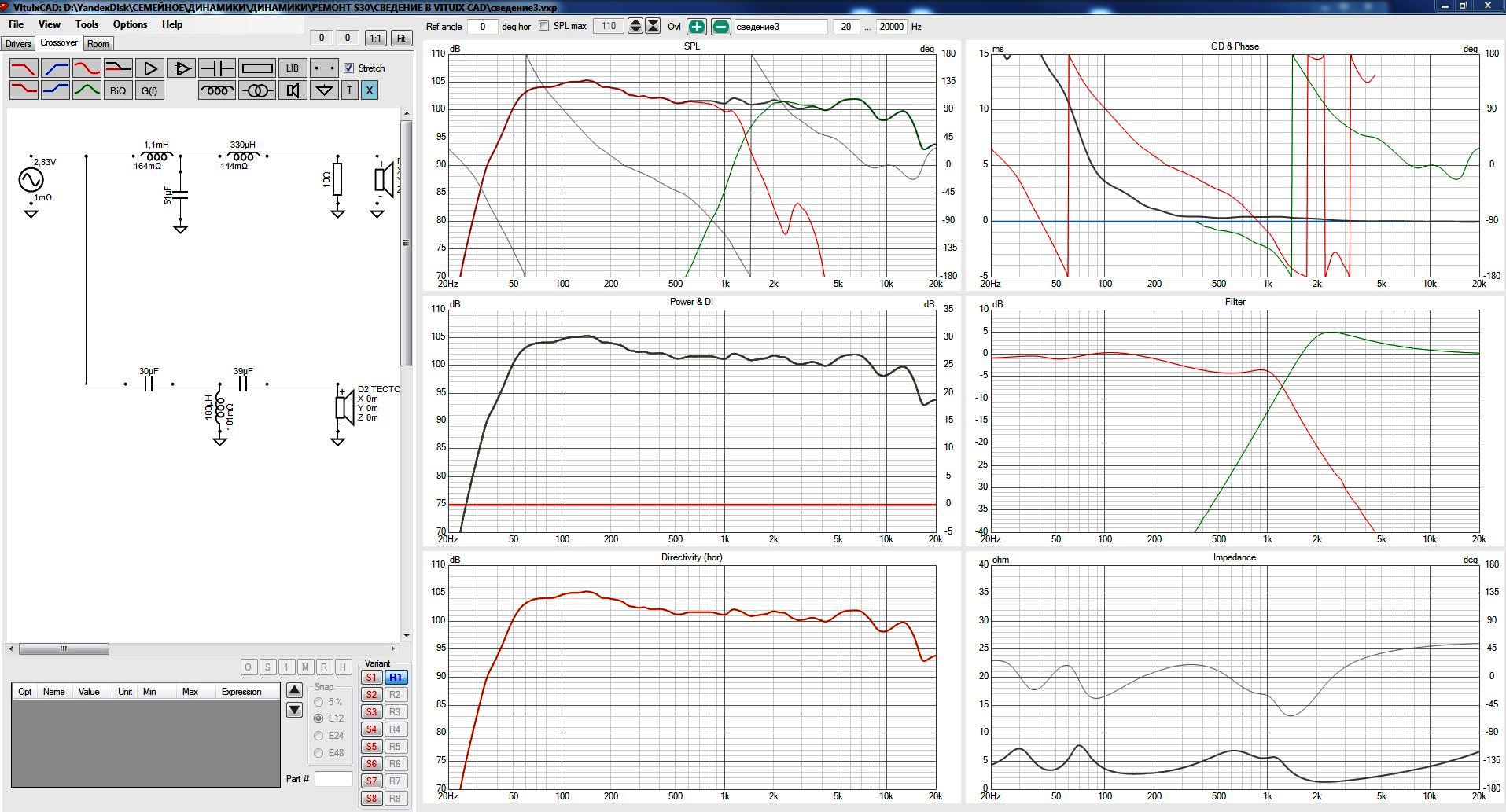
Task: Insert a transformer component
Action: tap(256, 90)
